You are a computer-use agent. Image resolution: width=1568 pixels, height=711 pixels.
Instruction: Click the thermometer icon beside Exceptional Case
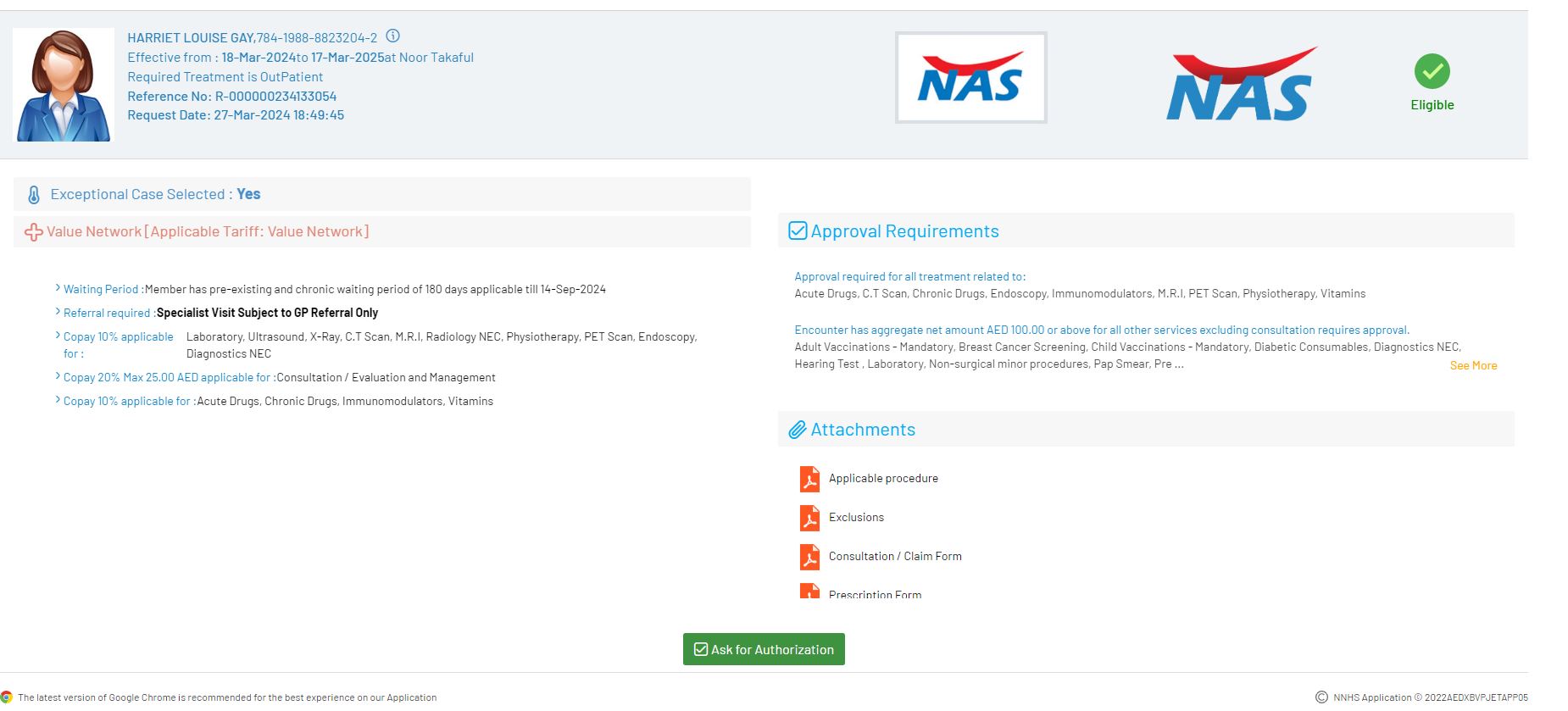pyautogui.click(x=34, y=195)
